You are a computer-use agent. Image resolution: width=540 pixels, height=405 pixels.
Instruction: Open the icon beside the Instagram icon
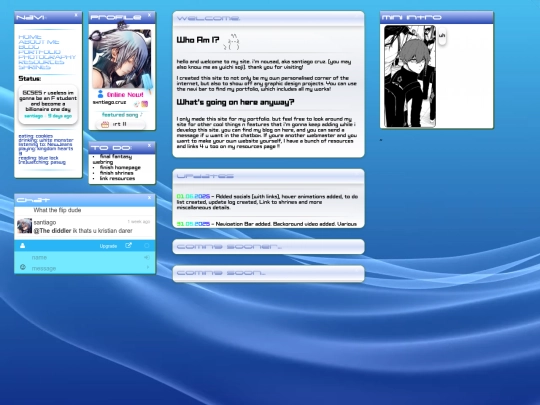[137, 104]
